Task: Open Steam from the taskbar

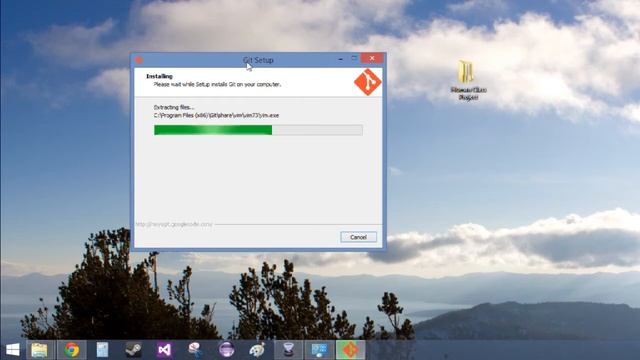Action: pos(133,350)
